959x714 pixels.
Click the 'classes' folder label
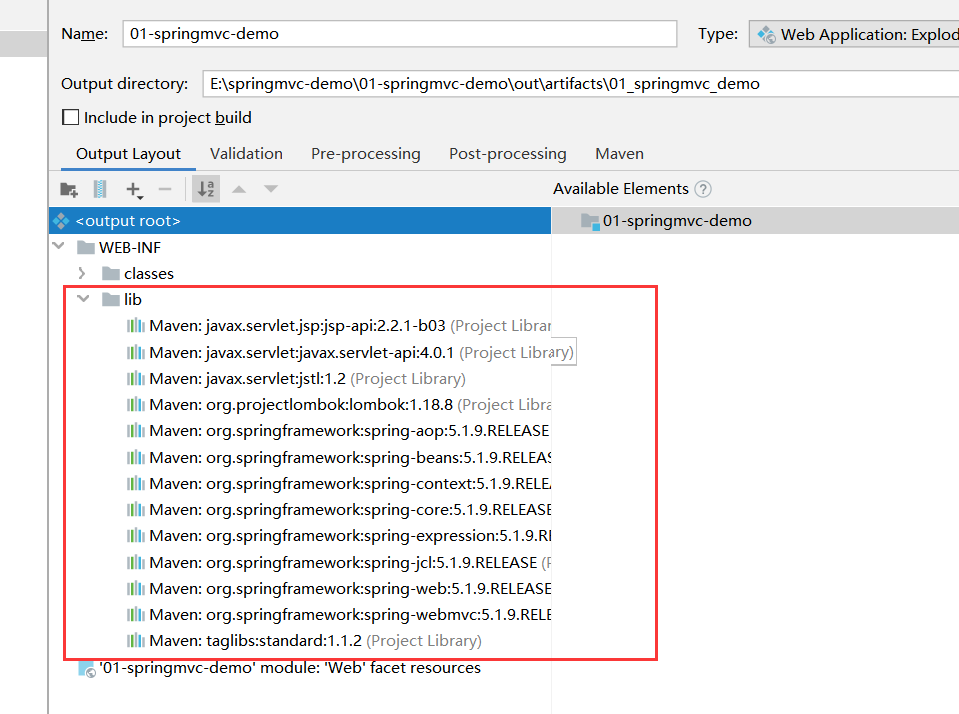149,273
